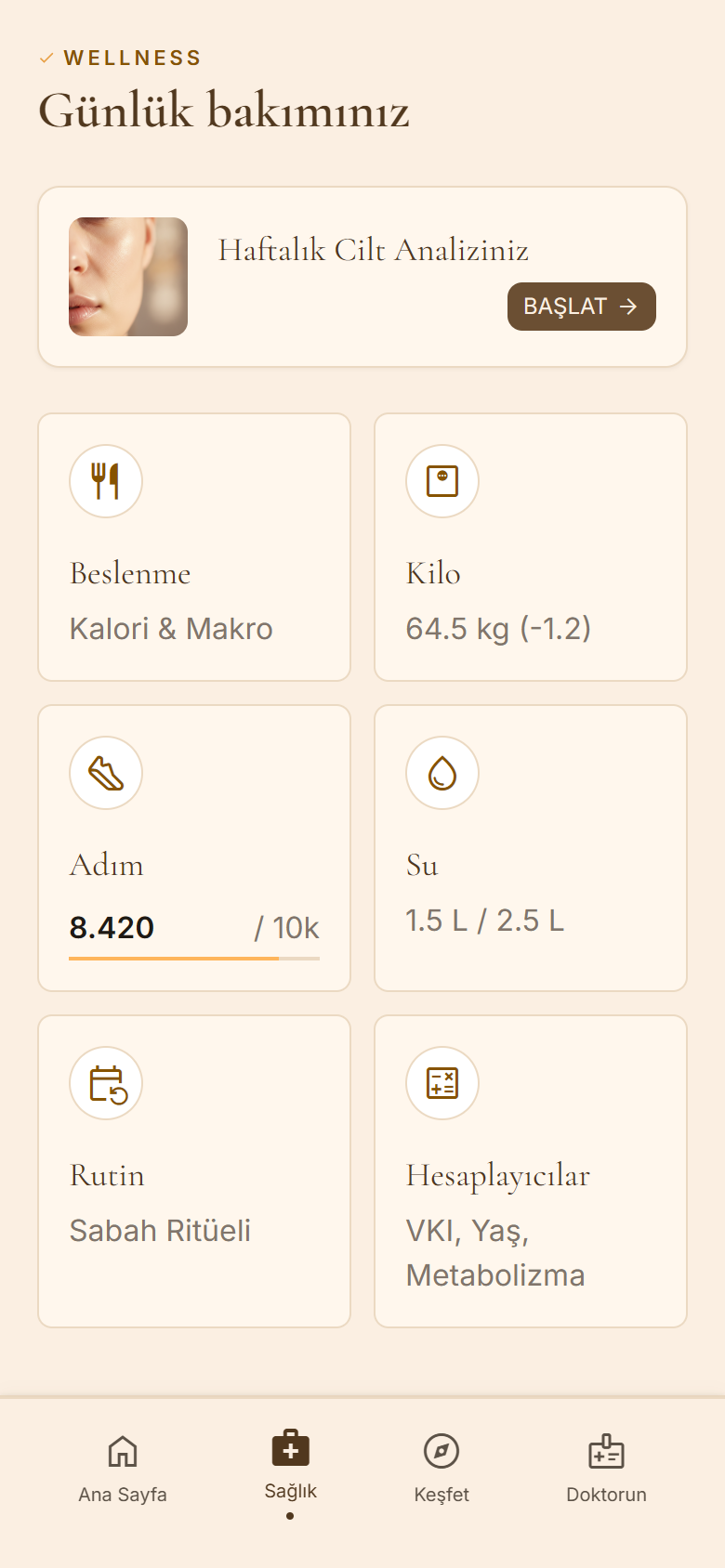The height and width of the screenshot is (1568, 725).
Task: Open the Haftalık Cilt Analiziniz card title
Action: point(374,250)
